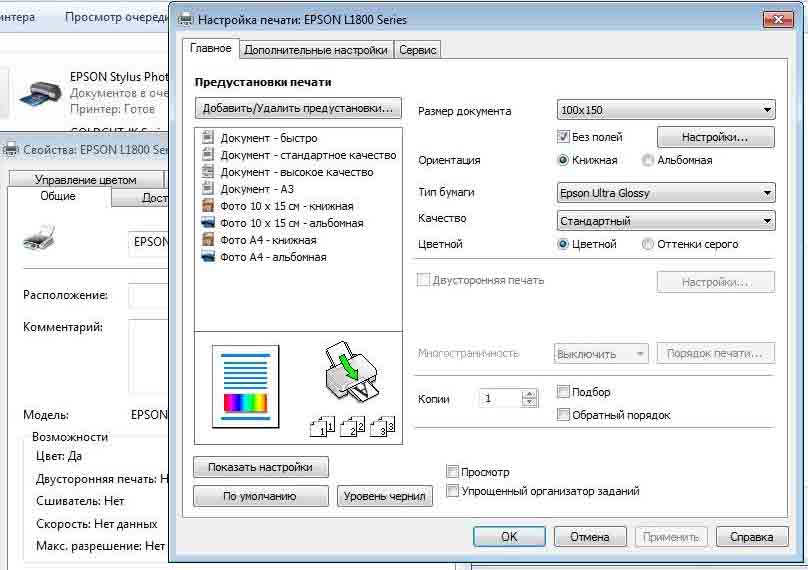This screenshot has width=808, height=570.
Task: Click the 'Многостраничность' Выключить dropdown
Action: tap(601, 354)
